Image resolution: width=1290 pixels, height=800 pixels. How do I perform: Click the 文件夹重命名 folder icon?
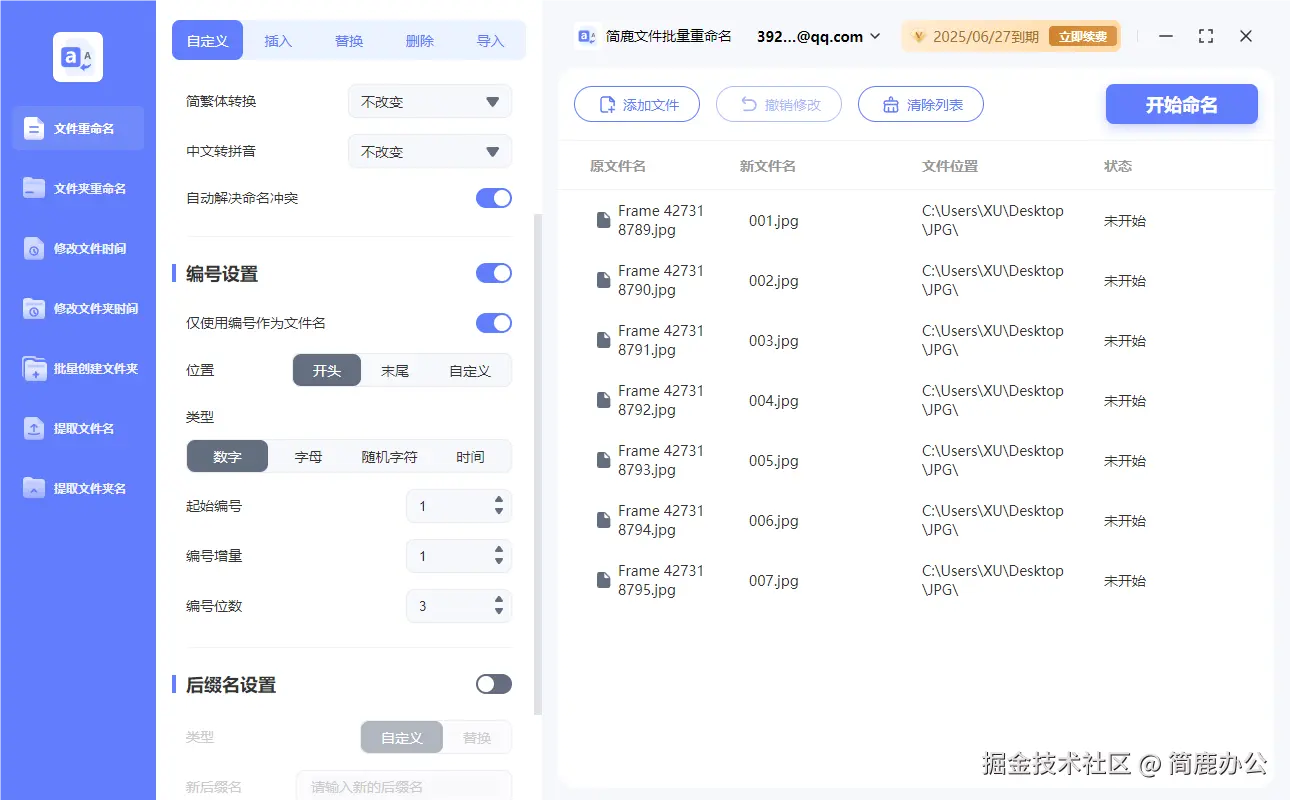coord(34,188)
